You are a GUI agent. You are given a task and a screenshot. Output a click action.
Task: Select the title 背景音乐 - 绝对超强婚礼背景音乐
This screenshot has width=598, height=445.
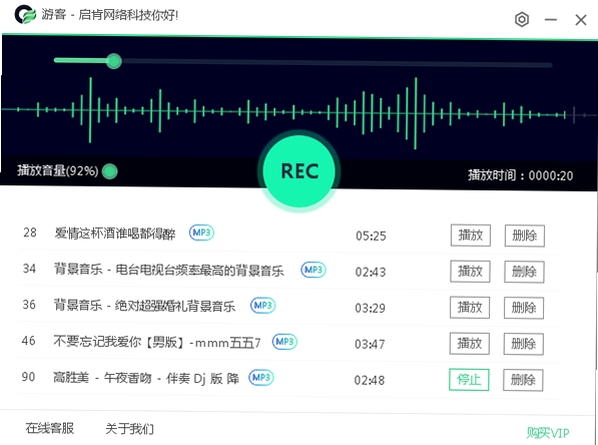144,306
